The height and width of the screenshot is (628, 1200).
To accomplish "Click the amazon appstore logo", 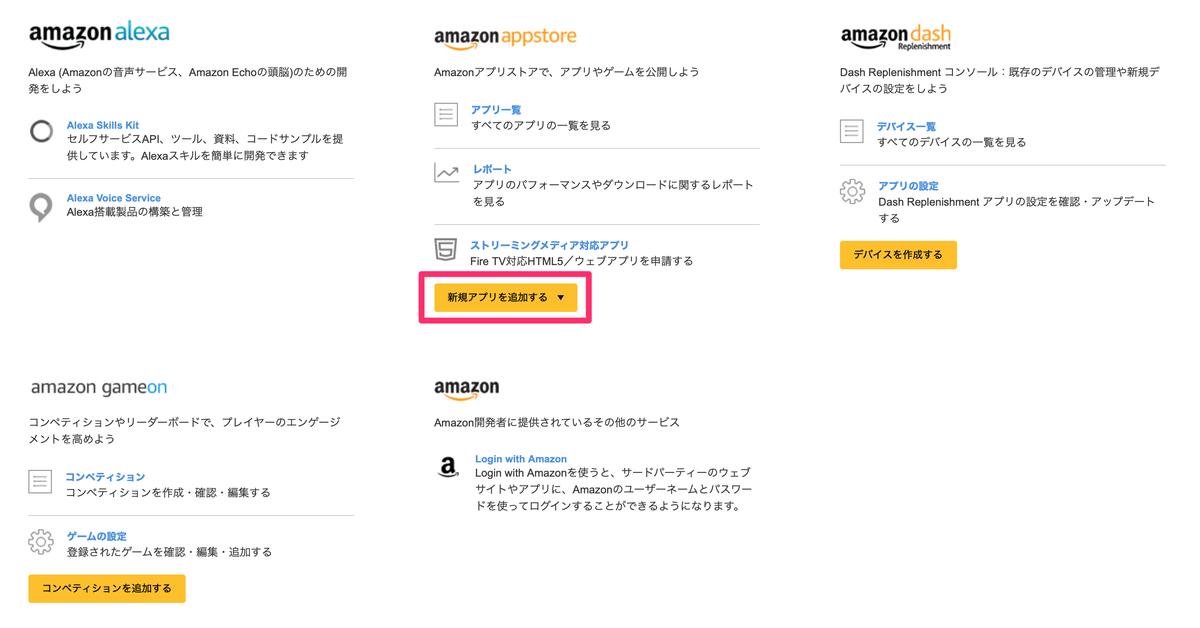I will point(505,37).
